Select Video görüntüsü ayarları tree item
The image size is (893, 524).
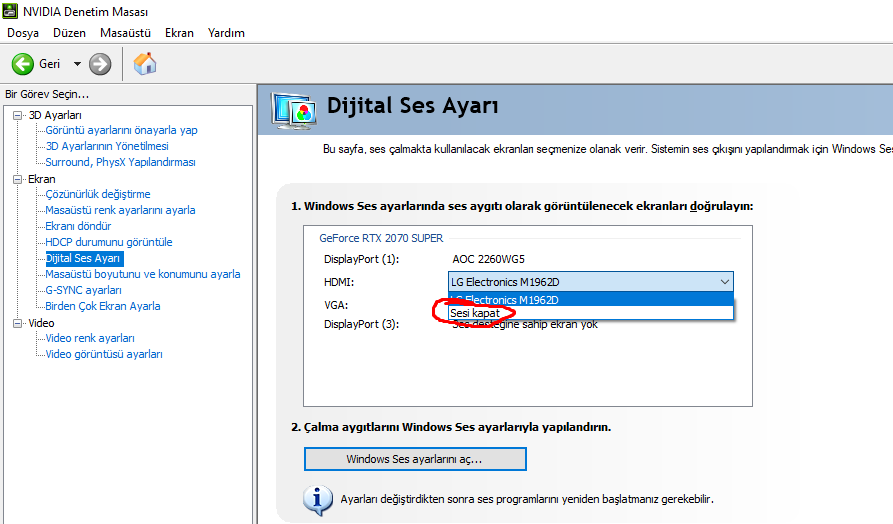point(104,354)
